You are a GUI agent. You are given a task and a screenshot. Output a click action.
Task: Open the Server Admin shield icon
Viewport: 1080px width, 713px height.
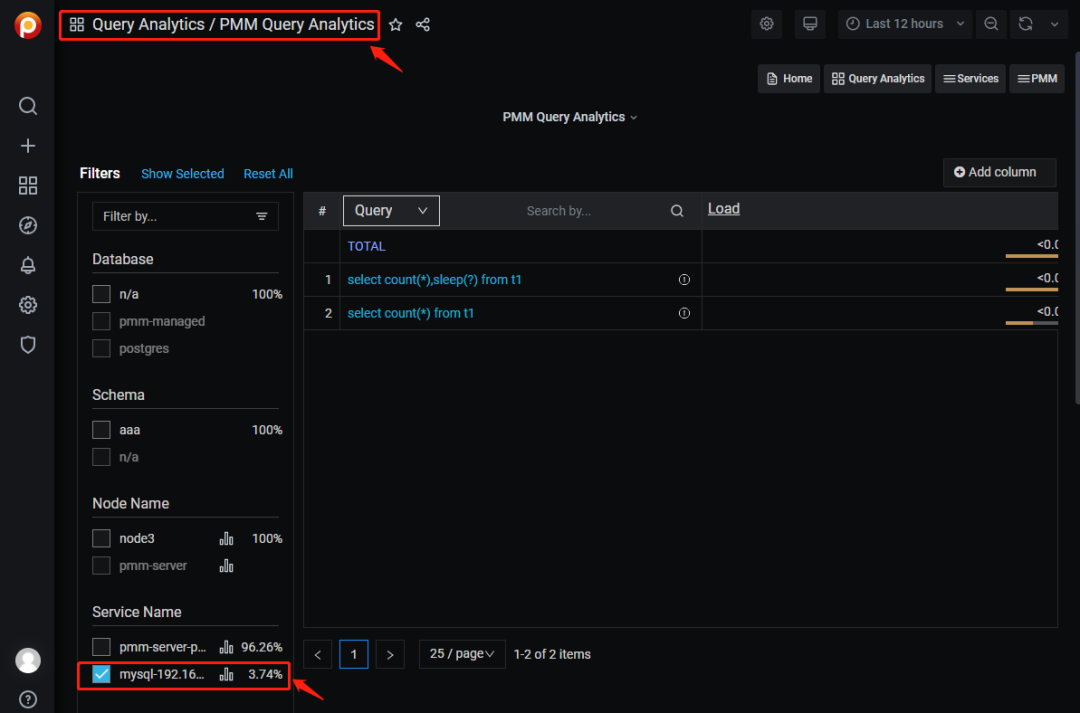[28, 344]
